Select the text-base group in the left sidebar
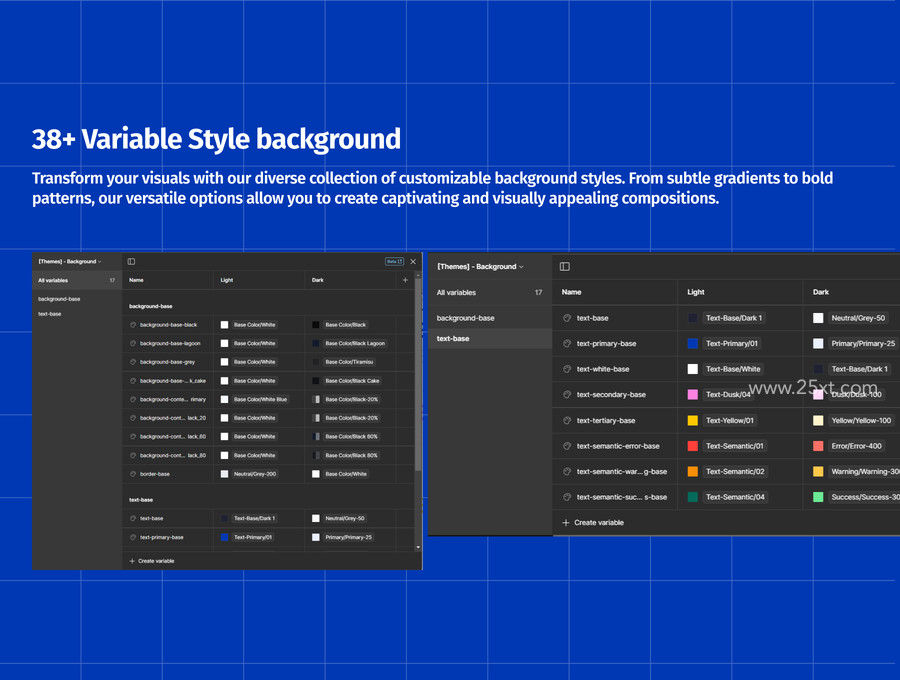The height and width of the screenshot is (680, 900). point(49,314)
